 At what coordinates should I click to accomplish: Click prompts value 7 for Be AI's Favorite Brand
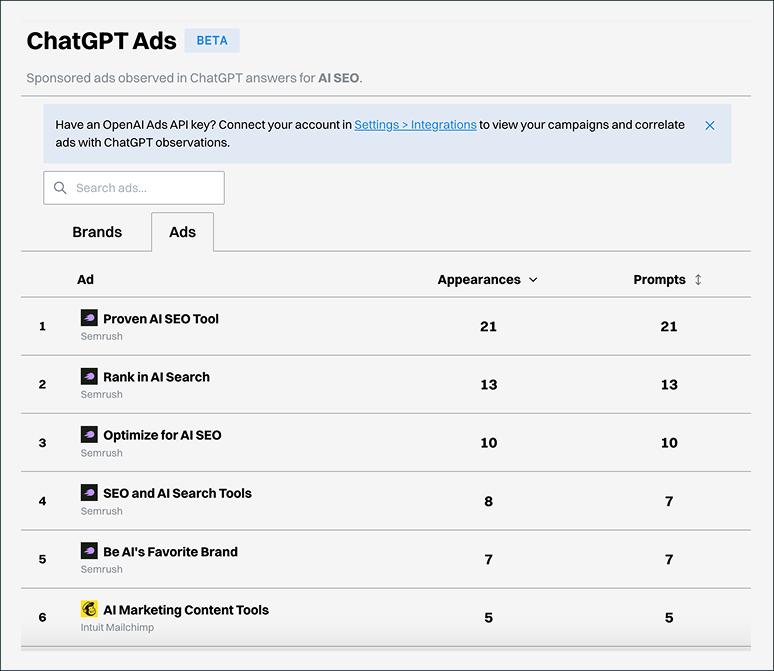(x=669, y=559)
